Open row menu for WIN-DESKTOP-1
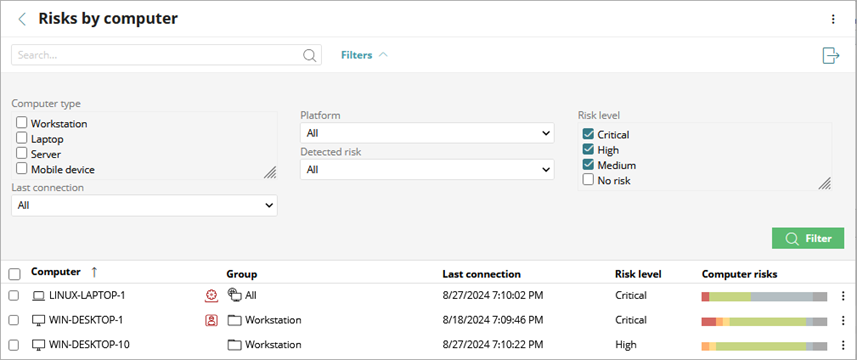This screenshot has height=360, width=857. [842, 321]
